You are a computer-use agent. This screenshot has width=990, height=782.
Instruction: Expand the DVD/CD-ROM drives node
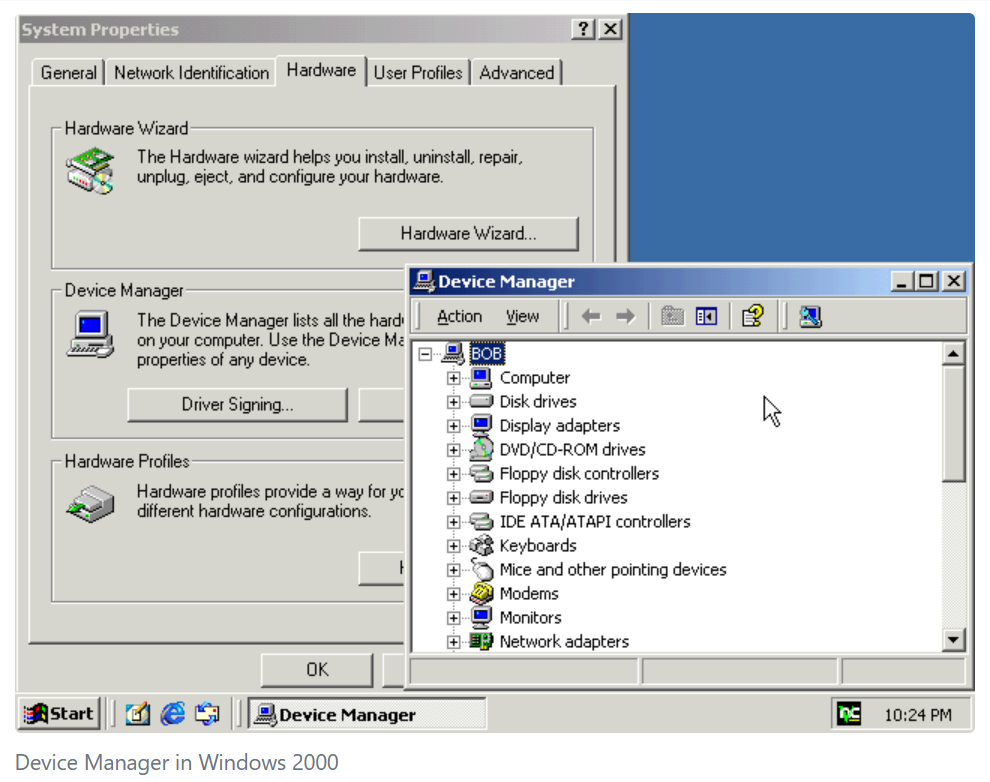click(x=453, y=450)
